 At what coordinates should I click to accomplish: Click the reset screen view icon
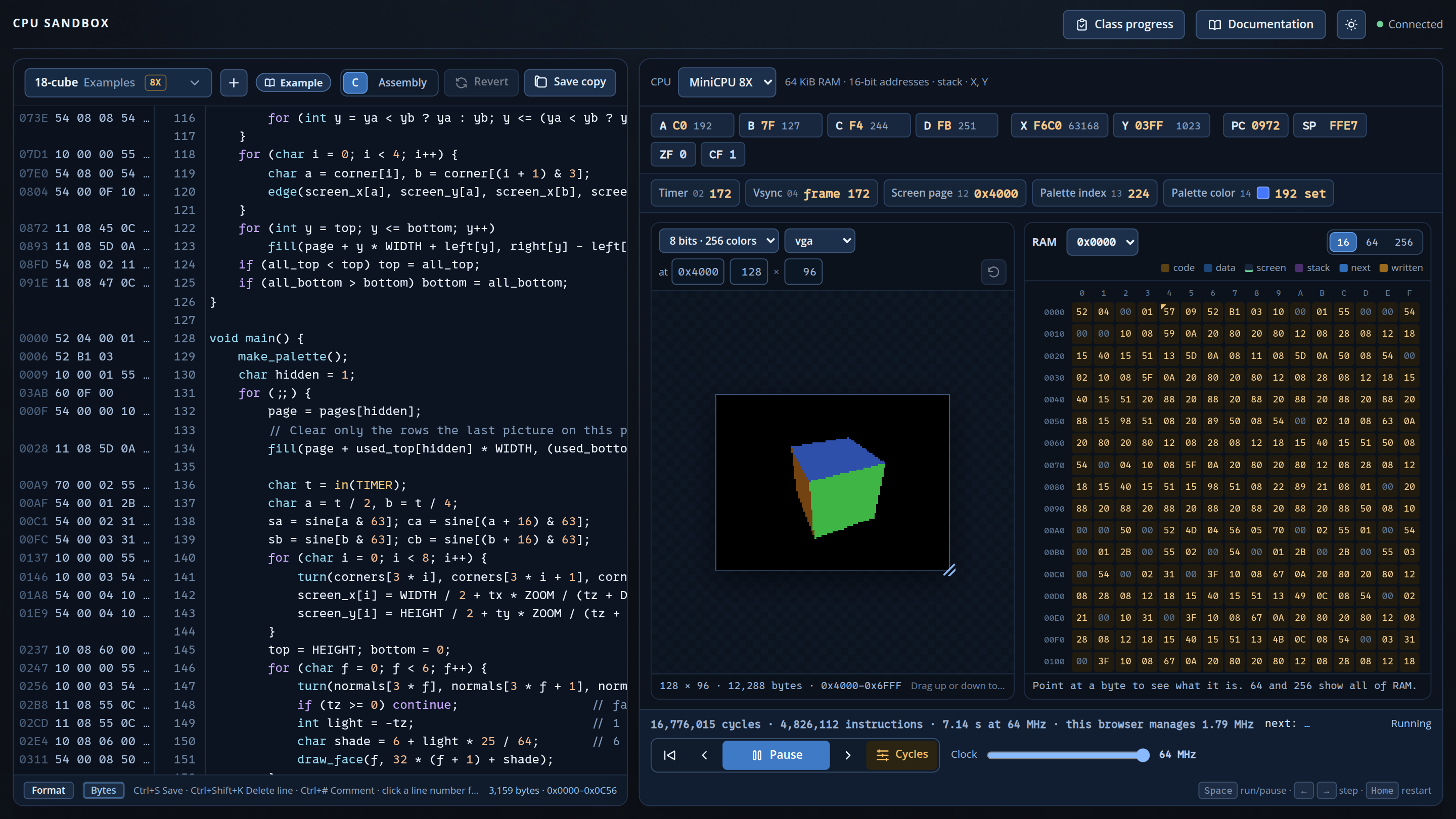[x=993, y=272]
